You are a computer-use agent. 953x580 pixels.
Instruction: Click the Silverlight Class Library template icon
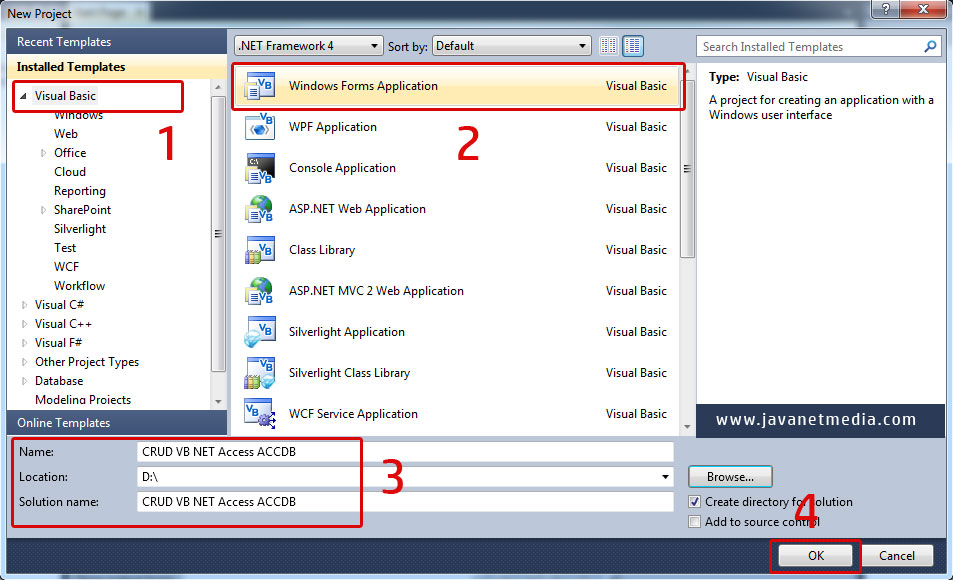point(260,373)
